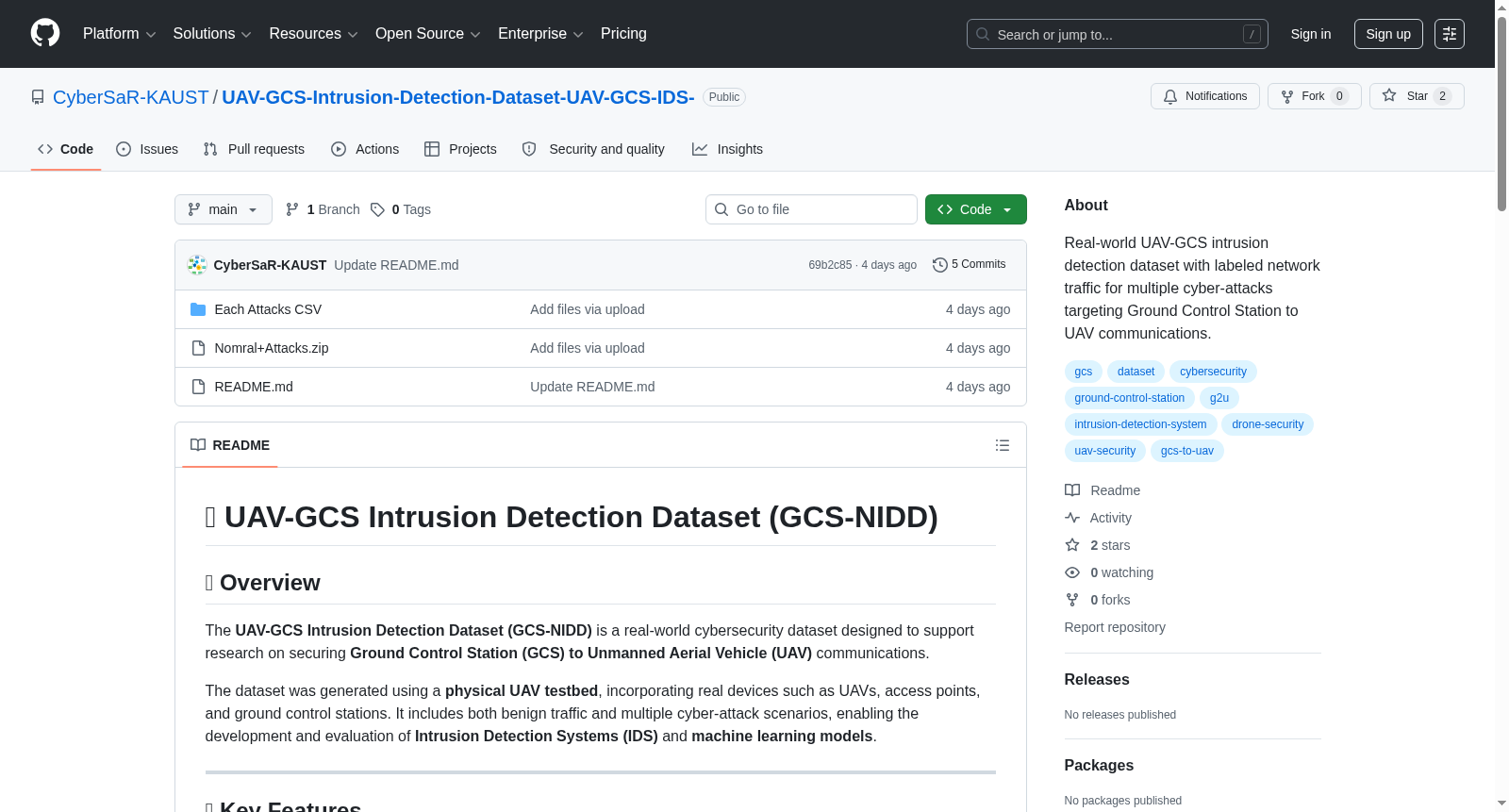1509x812 pixels.
Task: Fork the repository
Action: (x=1315, y=96)
